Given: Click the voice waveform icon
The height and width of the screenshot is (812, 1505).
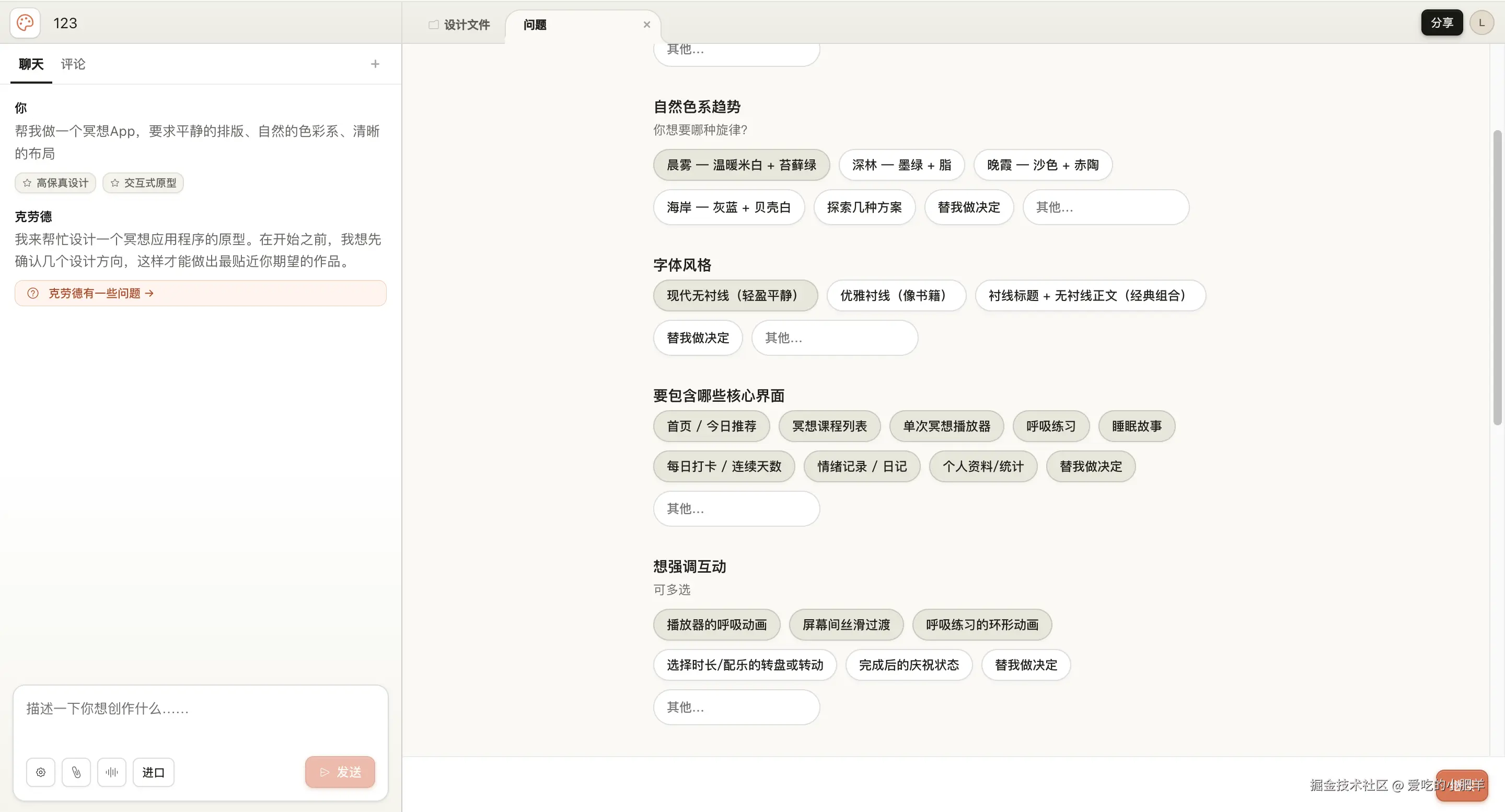Looking at the screenshot, I should (112, 772).
